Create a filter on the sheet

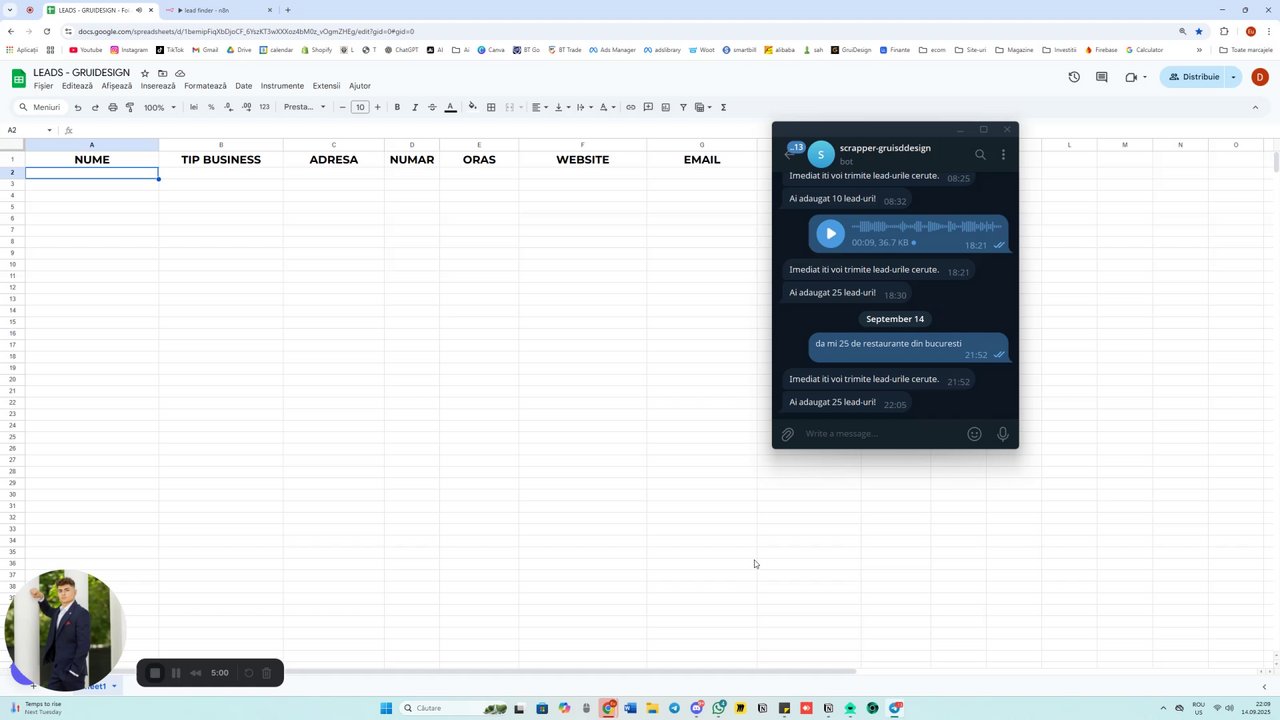(x=683, y=107)
